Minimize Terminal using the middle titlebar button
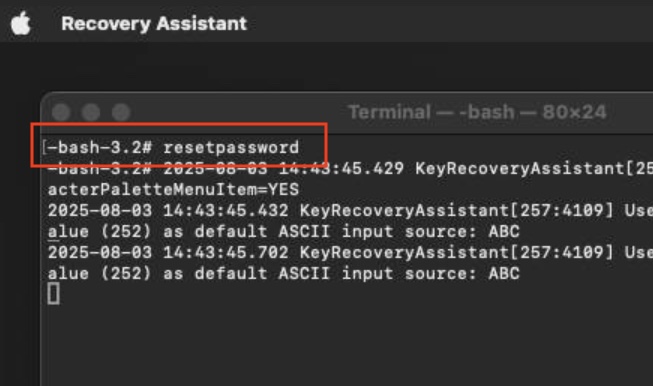Image resolution: width=653 pixels, height=386 pixels. point(91,112)
